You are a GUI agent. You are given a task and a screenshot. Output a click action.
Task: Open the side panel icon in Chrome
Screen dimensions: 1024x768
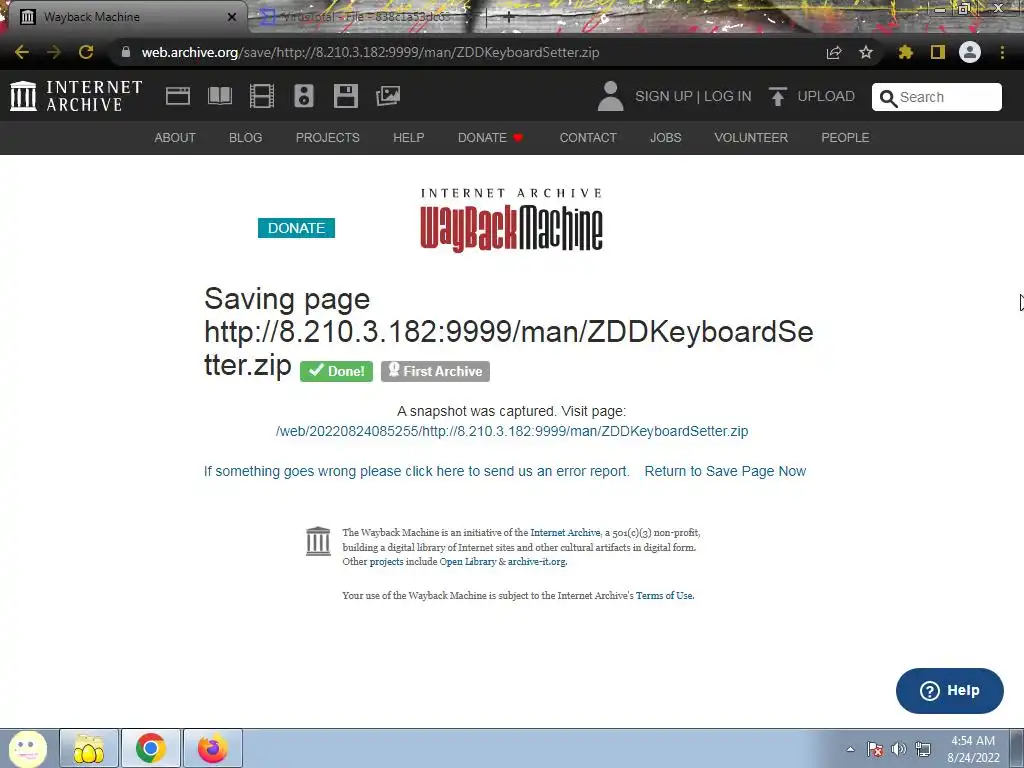click(938, 52)
